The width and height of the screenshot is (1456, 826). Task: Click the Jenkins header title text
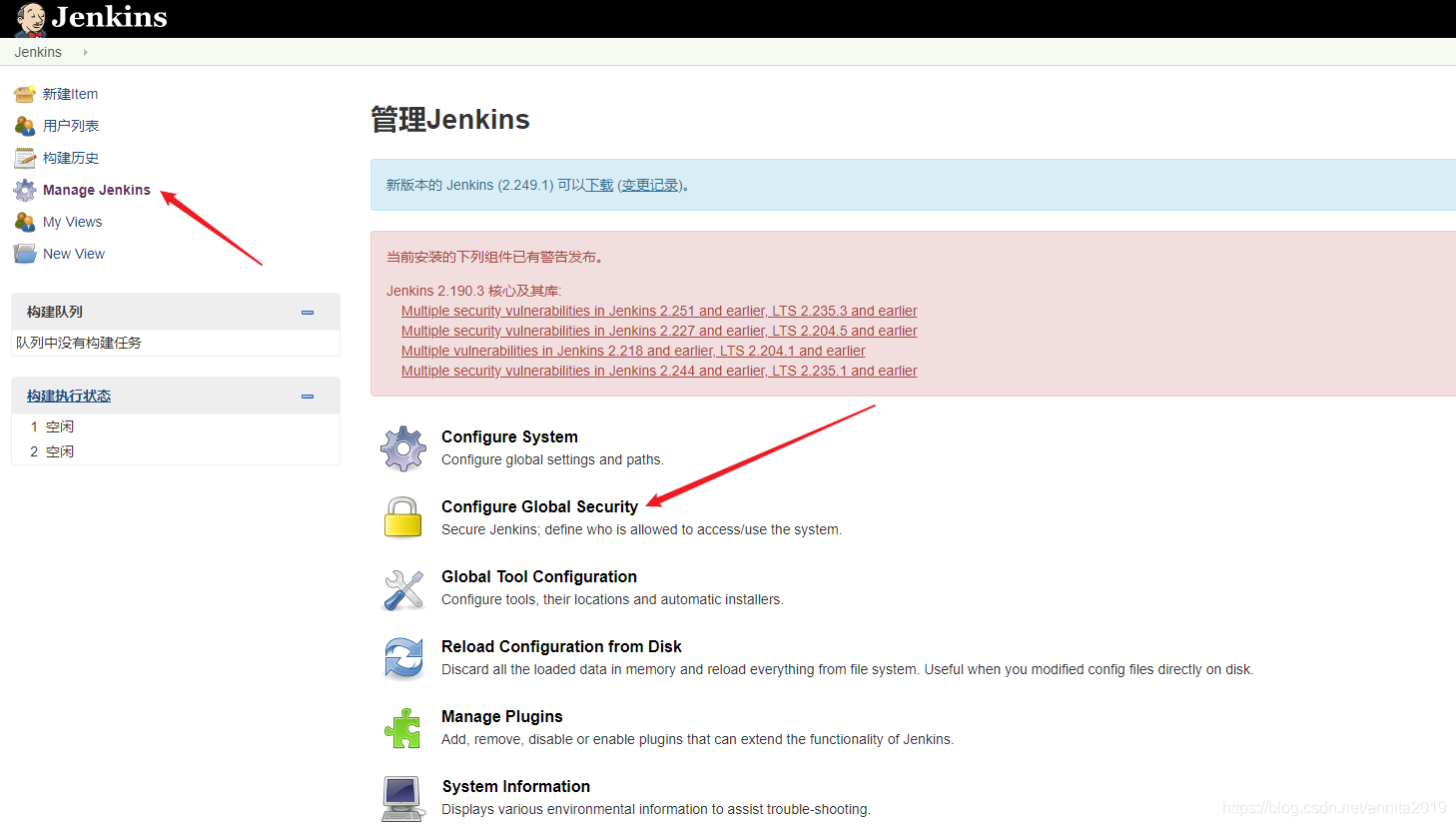pyautogui.click(x=110, y=17)
